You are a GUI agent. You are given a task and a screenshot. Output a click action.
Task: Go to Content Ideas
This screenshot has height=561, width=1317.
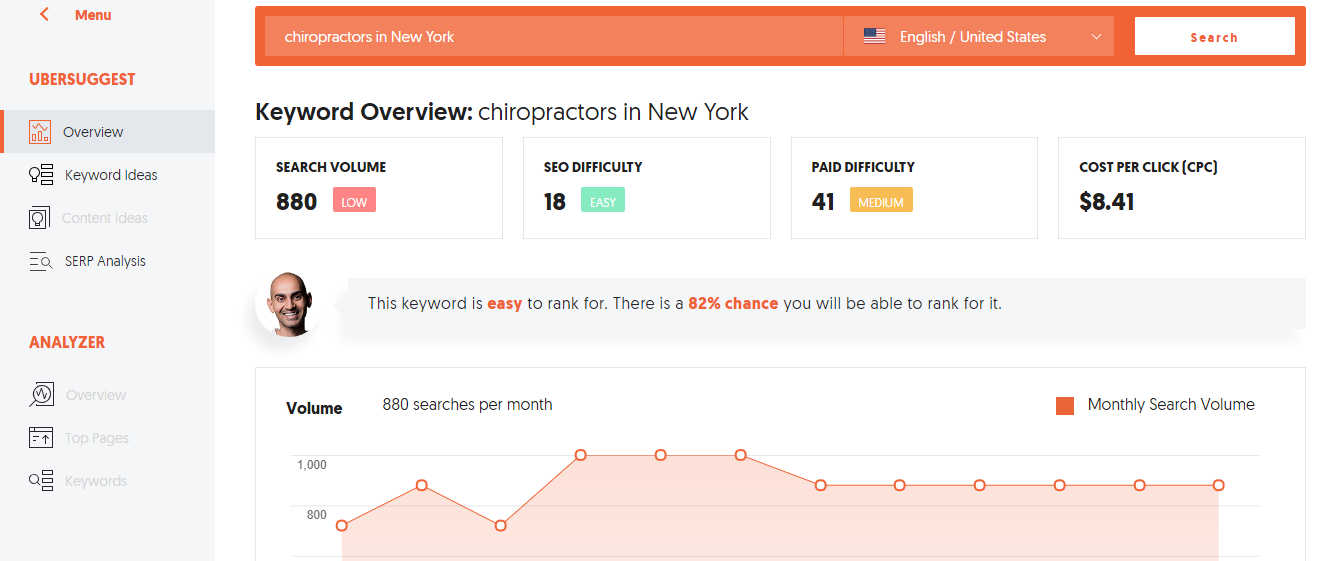tap(107, 218)
